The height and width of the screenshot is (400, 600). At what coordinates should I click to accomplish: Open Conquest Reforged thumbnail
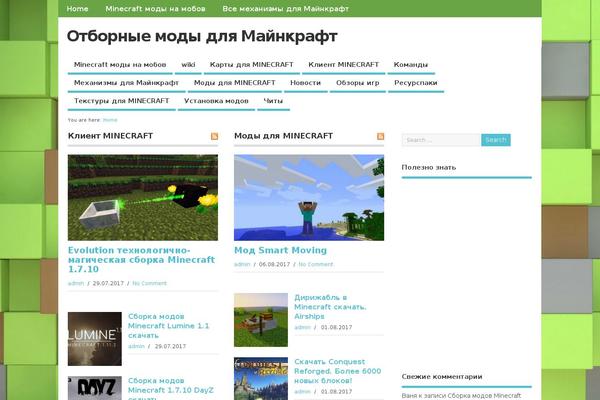[261, 379]
